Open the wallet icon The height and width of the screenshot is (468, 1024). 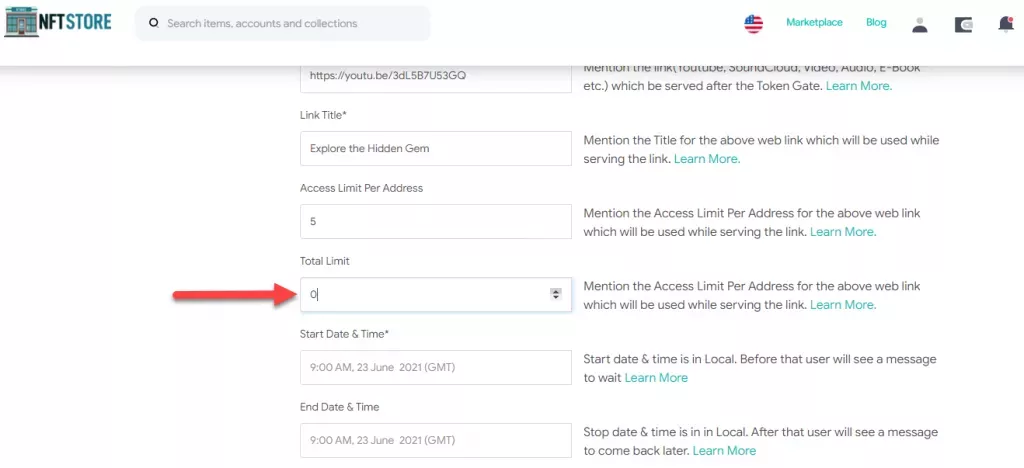(963, 24)
